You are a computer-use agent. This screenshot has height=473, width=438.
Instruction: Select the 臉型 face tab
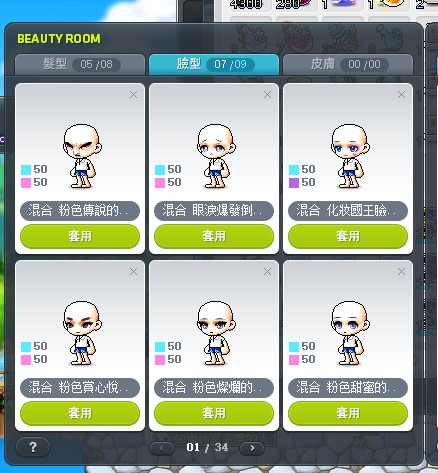(214, 64)
